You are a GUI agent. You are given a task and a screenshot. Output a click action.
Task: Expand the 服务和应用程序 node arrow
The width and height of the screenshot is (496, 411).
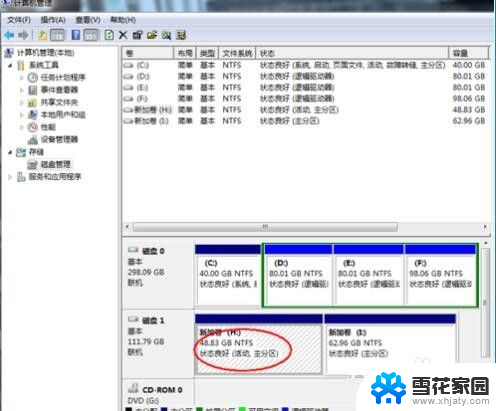(10, 177)
